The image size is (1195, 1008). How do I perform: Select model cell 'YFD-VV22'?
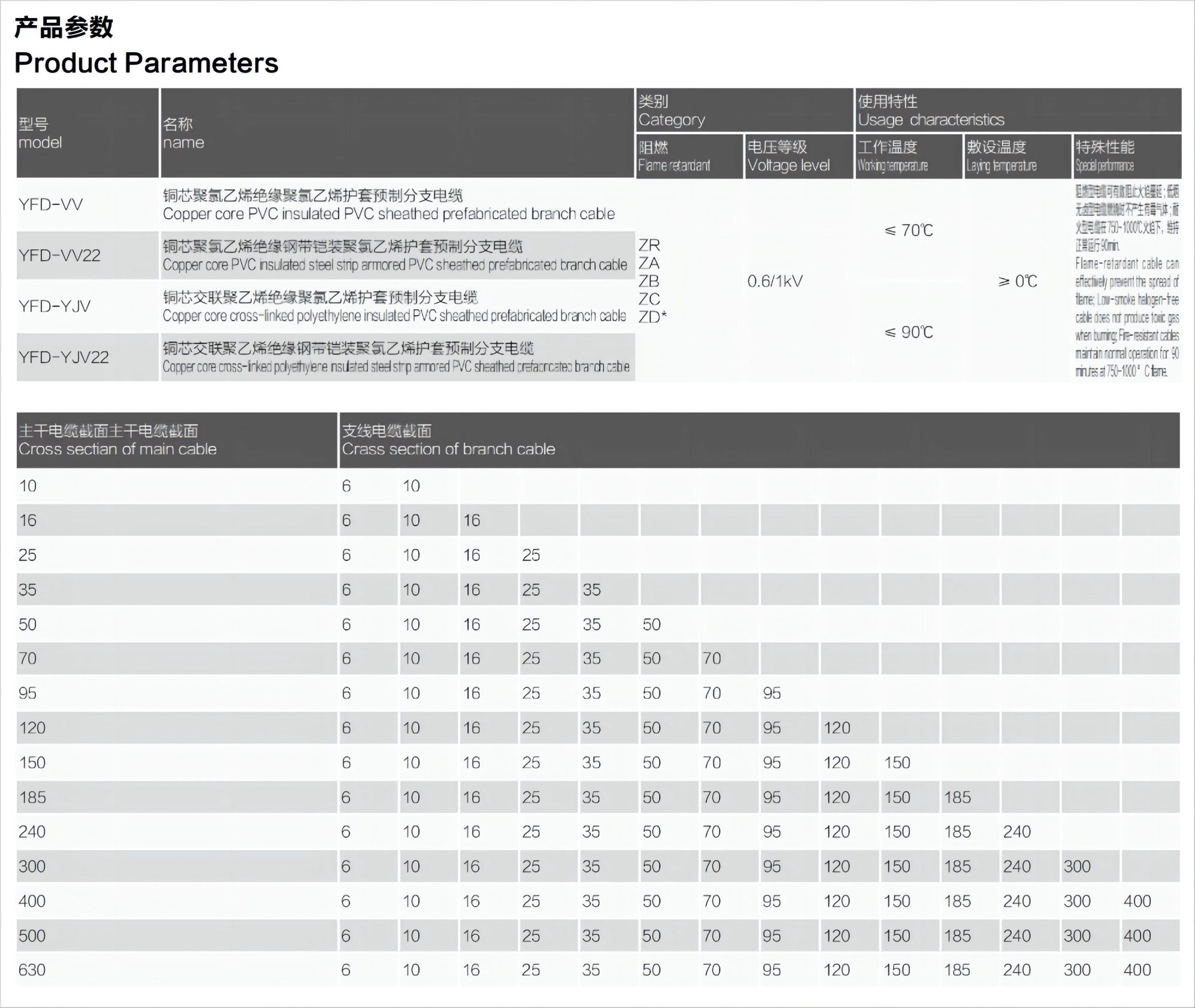coord(87,255)
